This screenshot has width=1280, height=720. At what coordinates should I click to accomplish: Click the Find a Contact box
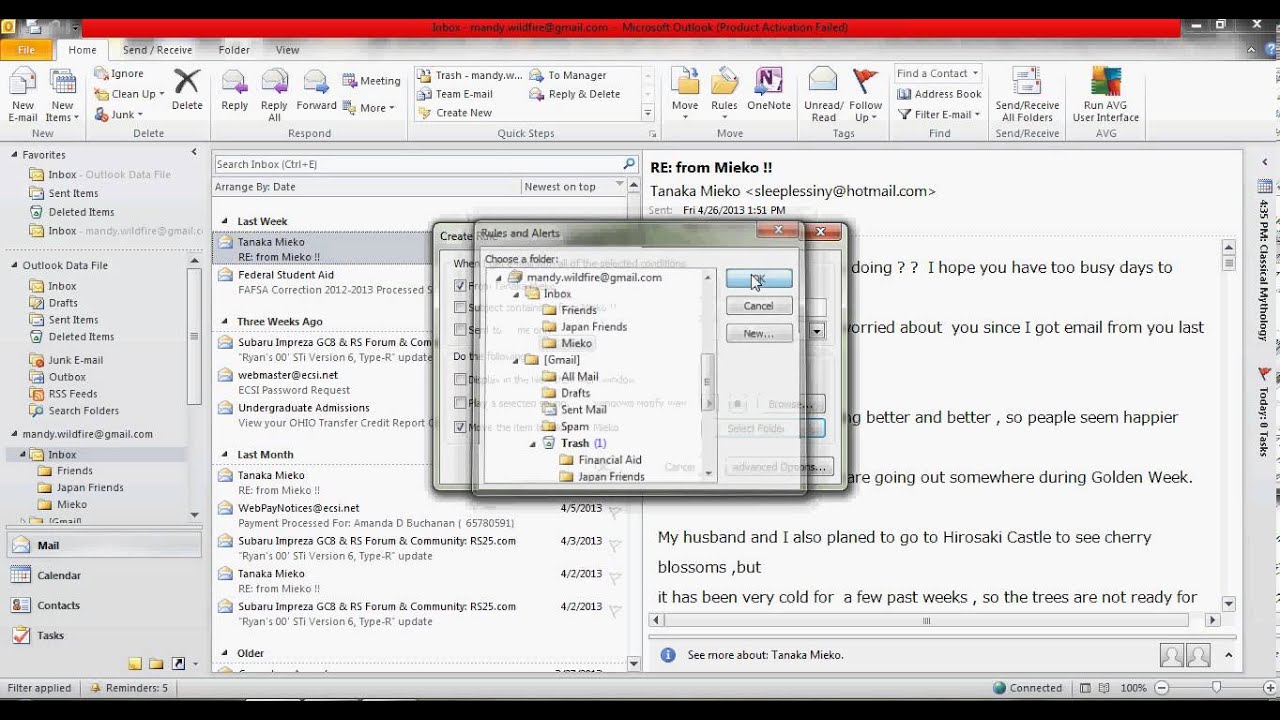coord(937,74)
